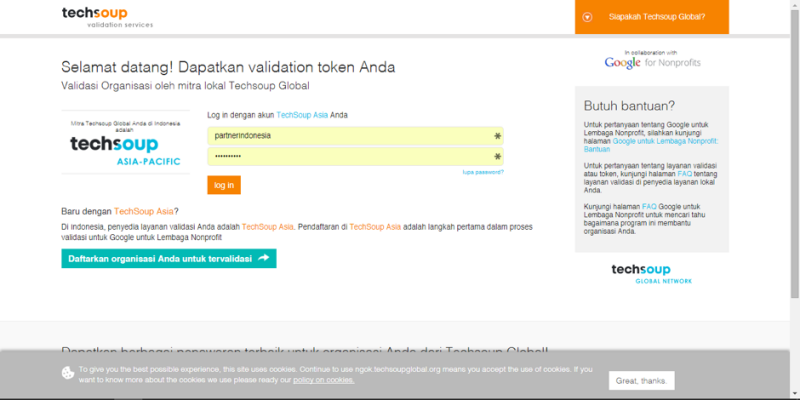Expand the Siapakah Techsoup Global dropdown arrow

587,17
